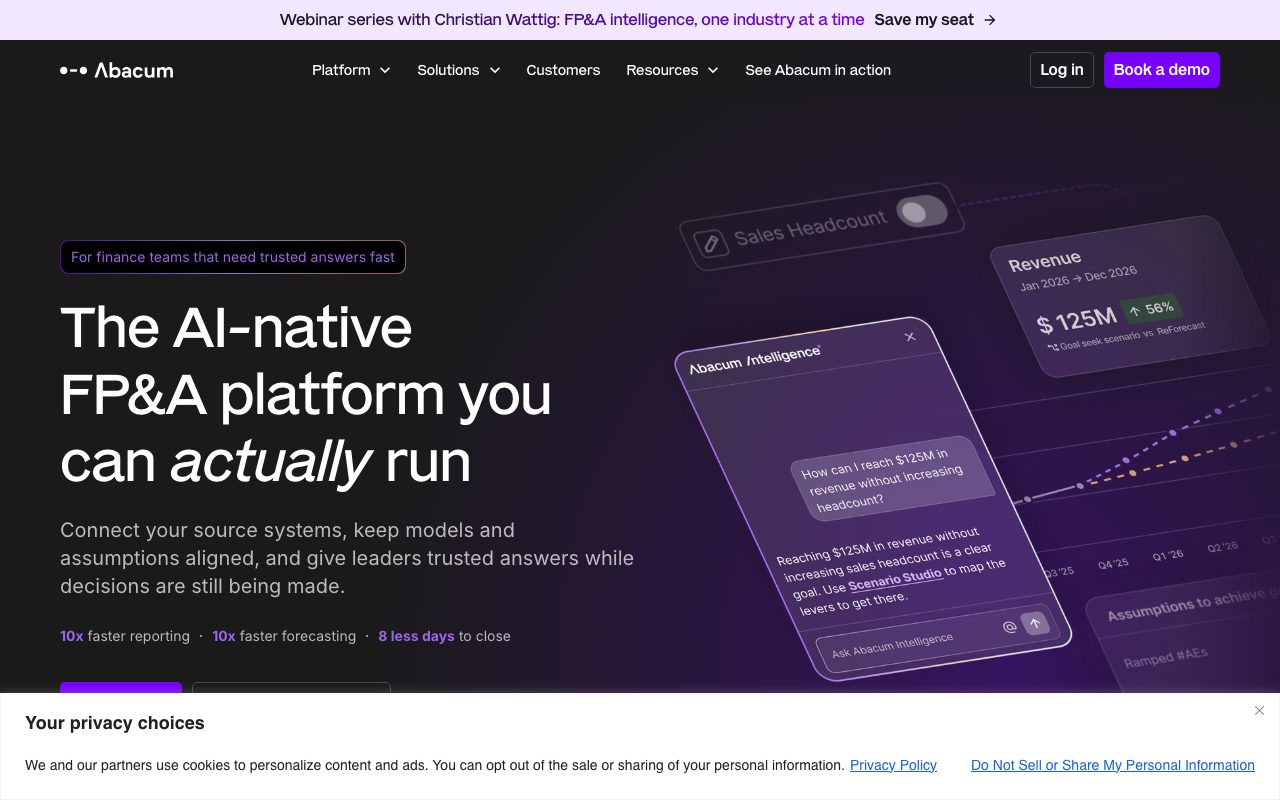Click Do Not Sell or Share My Personal Information
Image resolution: width=1280 pixels, height=800 pixels.
pyautogui.click(x=1113, y=765)
